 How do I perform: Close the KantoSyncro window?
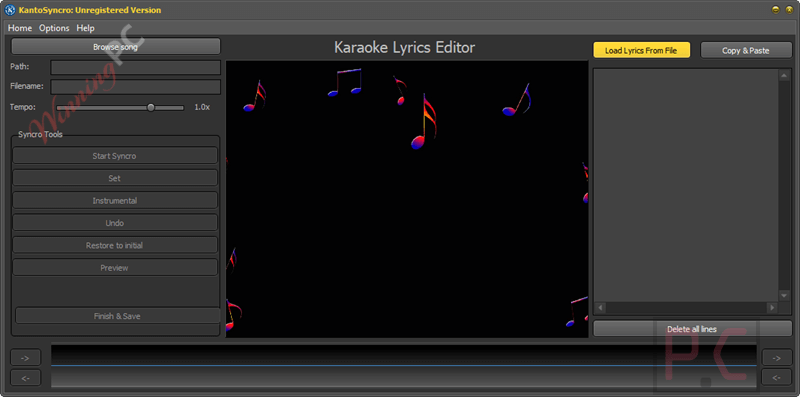pos(788,10)
